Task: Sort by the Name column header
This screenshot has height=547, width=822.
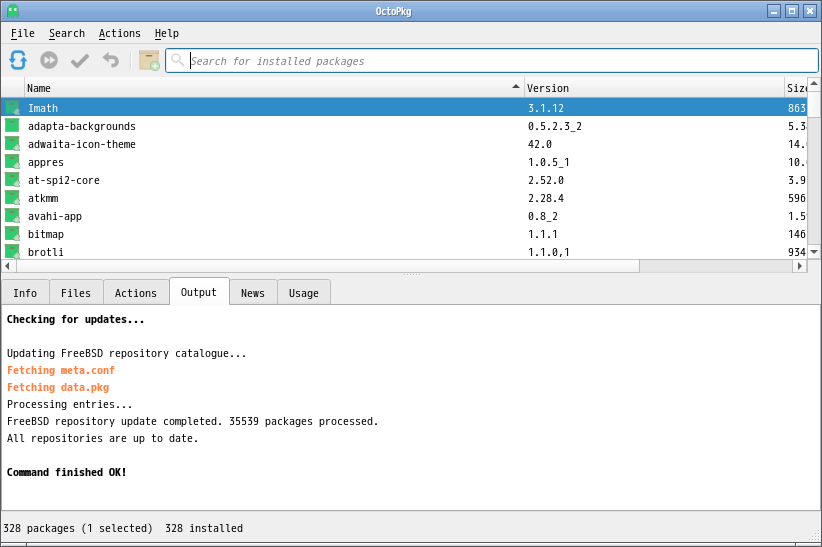Action: (x=274, y=88)
